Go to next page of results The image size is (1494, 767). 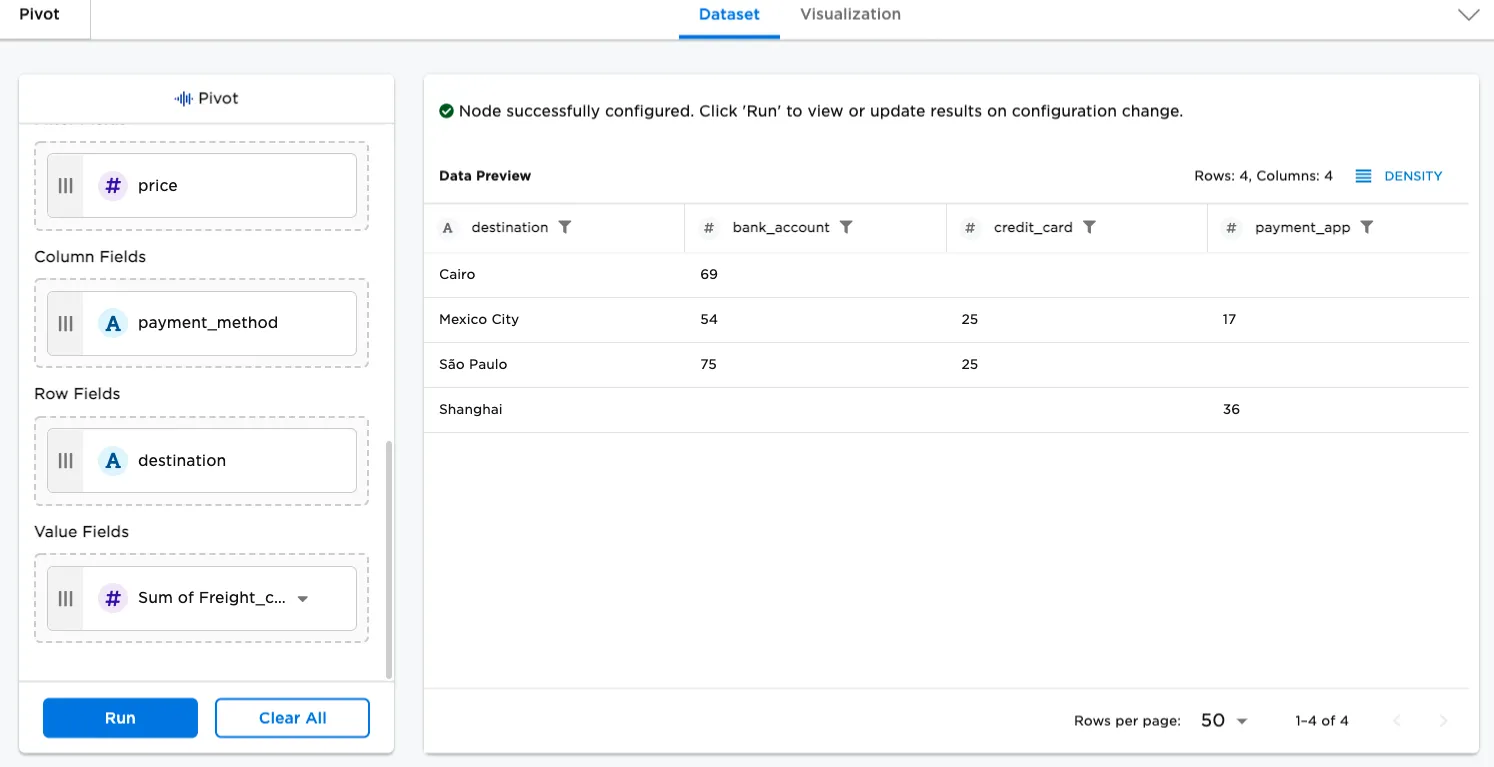(1443, 720)
